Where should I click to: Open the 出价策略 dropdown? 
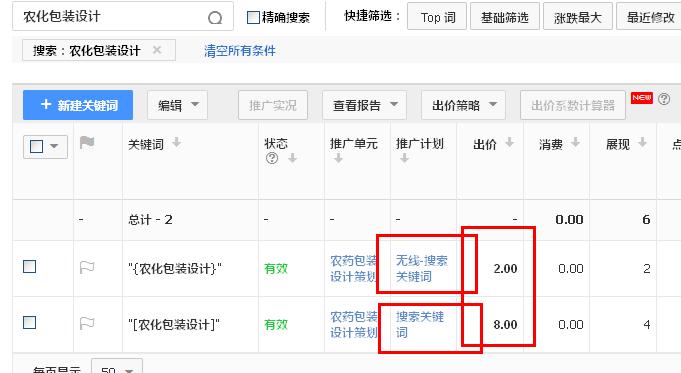[463, 105]
